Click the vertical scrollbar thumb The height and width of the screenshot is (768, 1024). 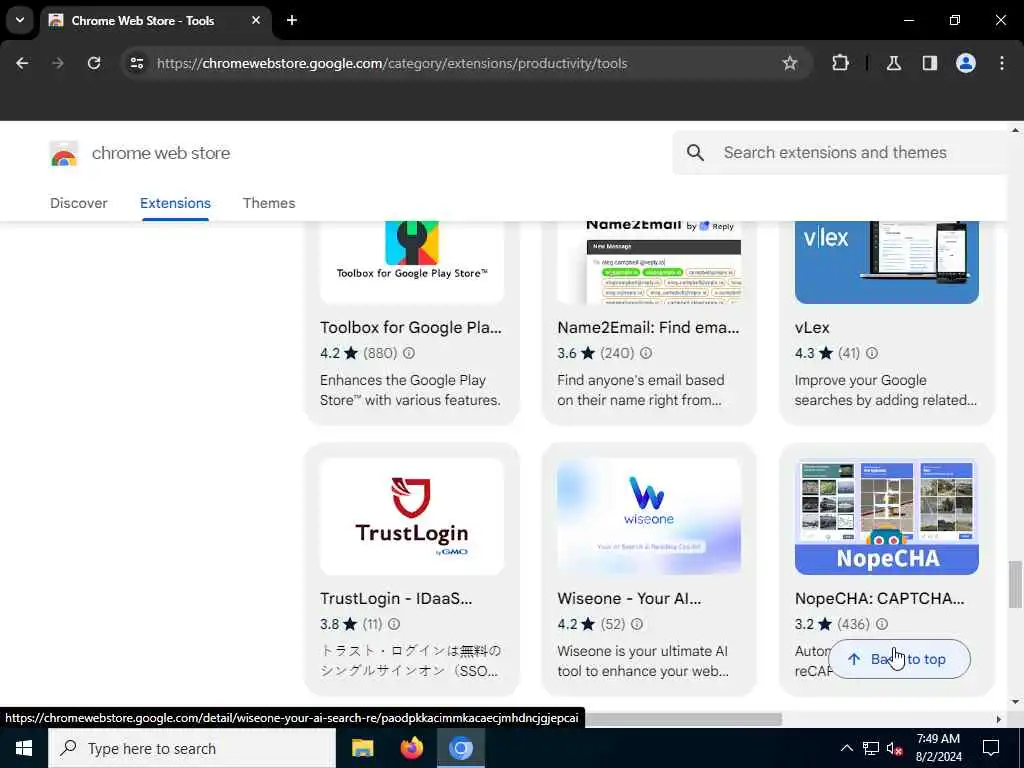(x=1015, y=584)
